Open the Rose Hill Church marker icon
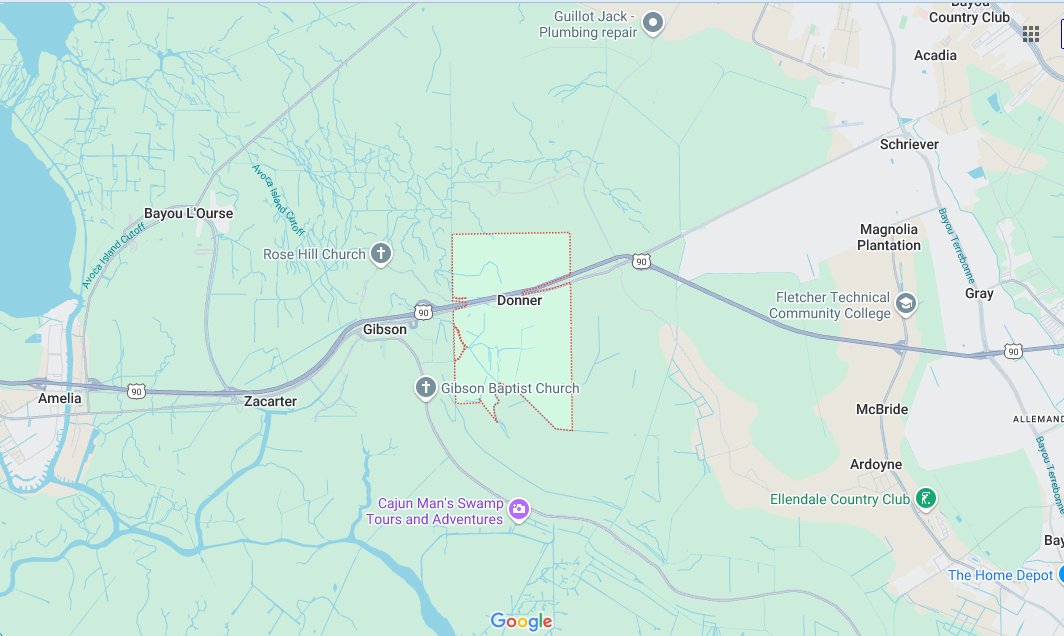The width and height of the screenshot is (1064, 636). (381, 255)
